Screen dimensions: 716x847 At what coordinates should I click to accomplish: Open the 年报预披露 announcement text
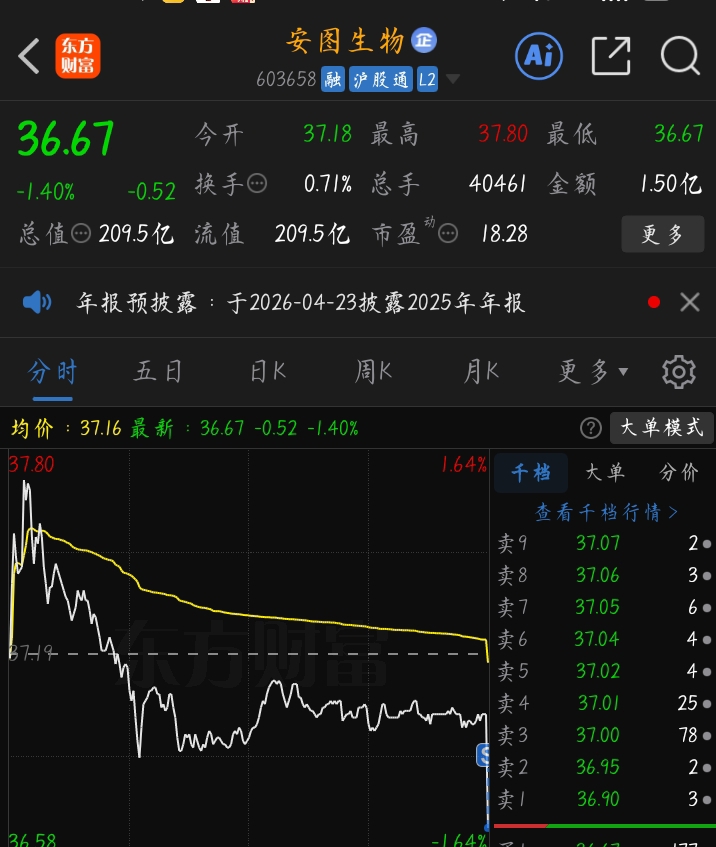click(x=300, y=302)
